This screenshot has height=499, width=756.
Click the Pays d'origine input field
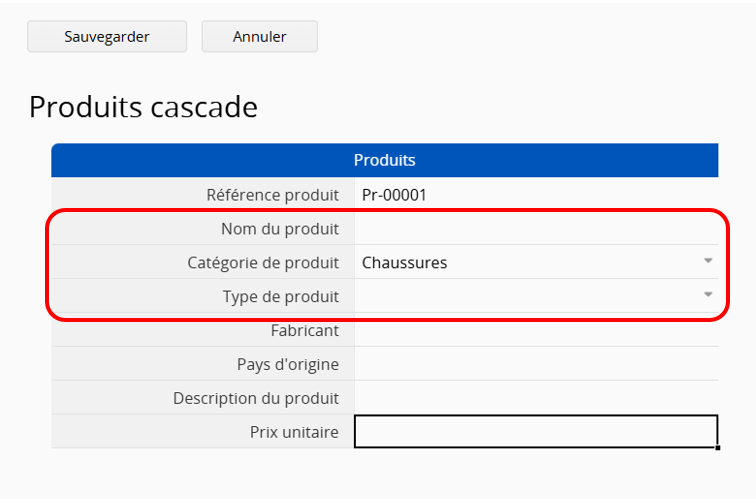coord(536,364)
